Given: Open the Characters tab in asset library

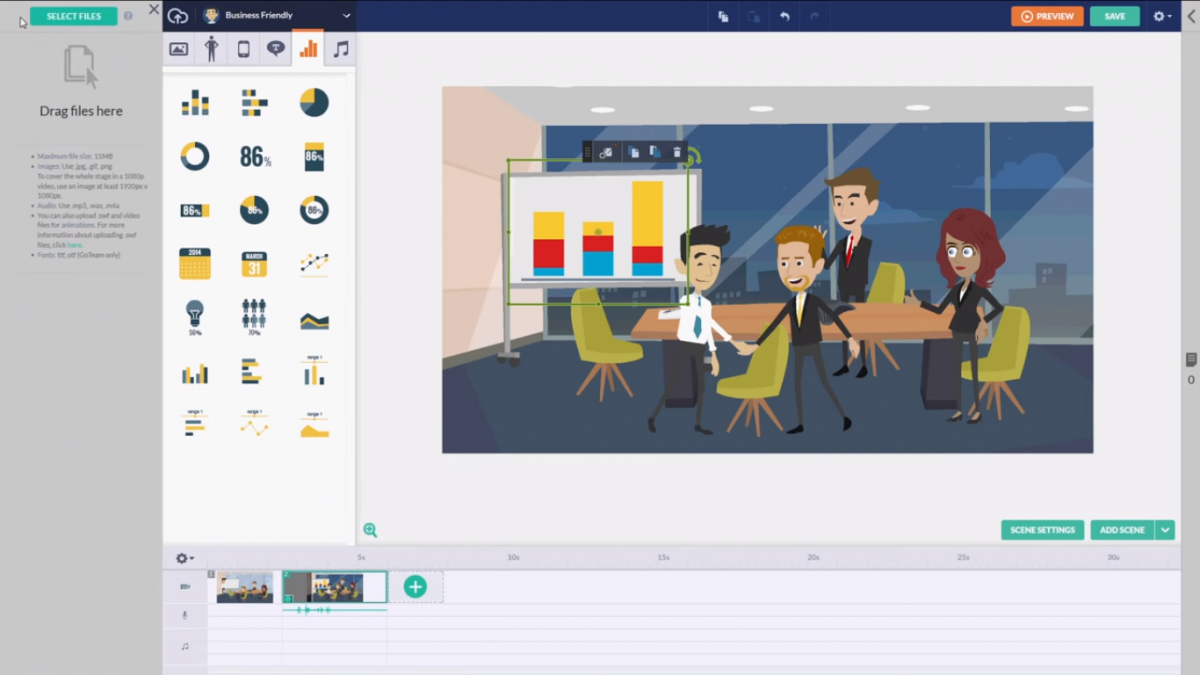Looking at the screenshot, I should pyautogui.click(x=211, y=47).
